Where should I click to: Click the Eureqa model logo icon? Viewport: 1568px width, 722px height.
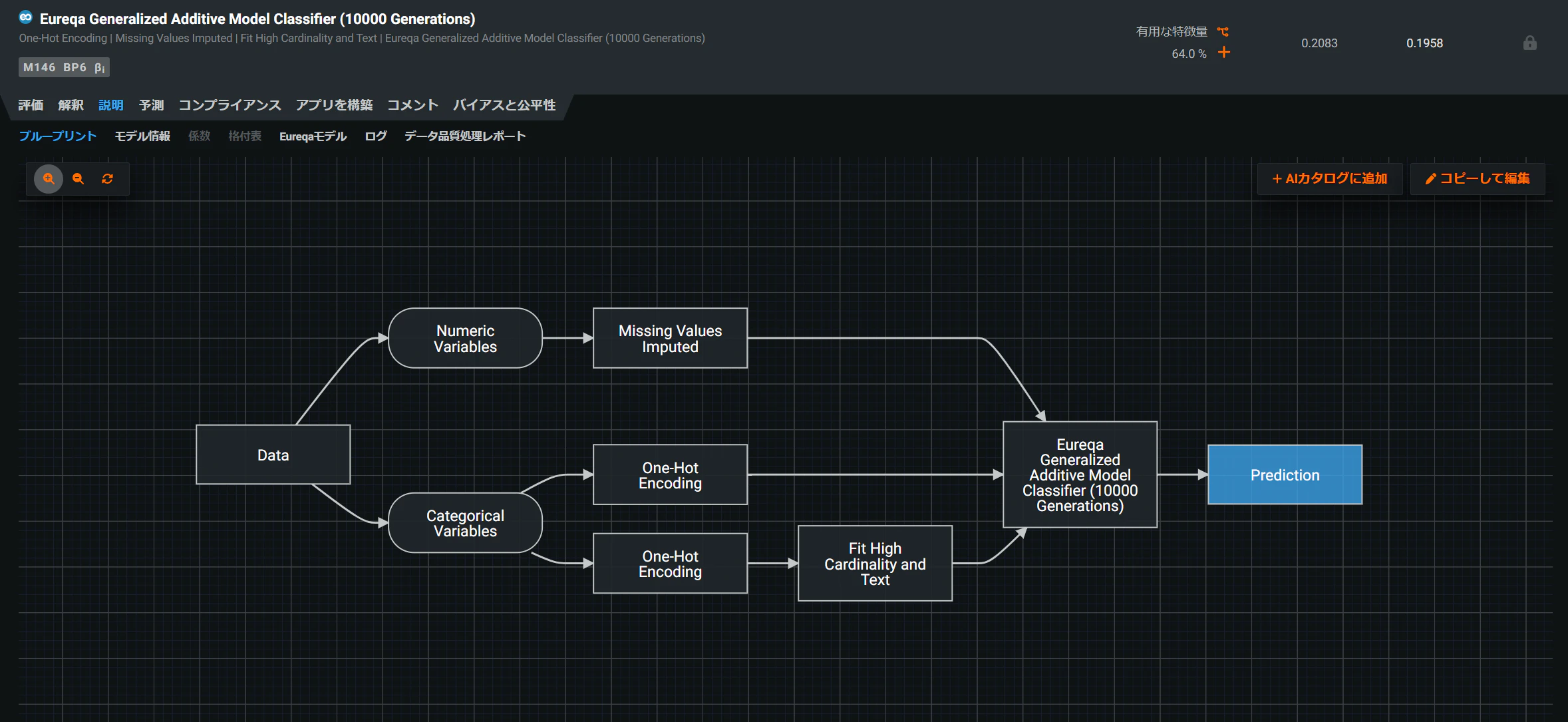click(26, 17)
